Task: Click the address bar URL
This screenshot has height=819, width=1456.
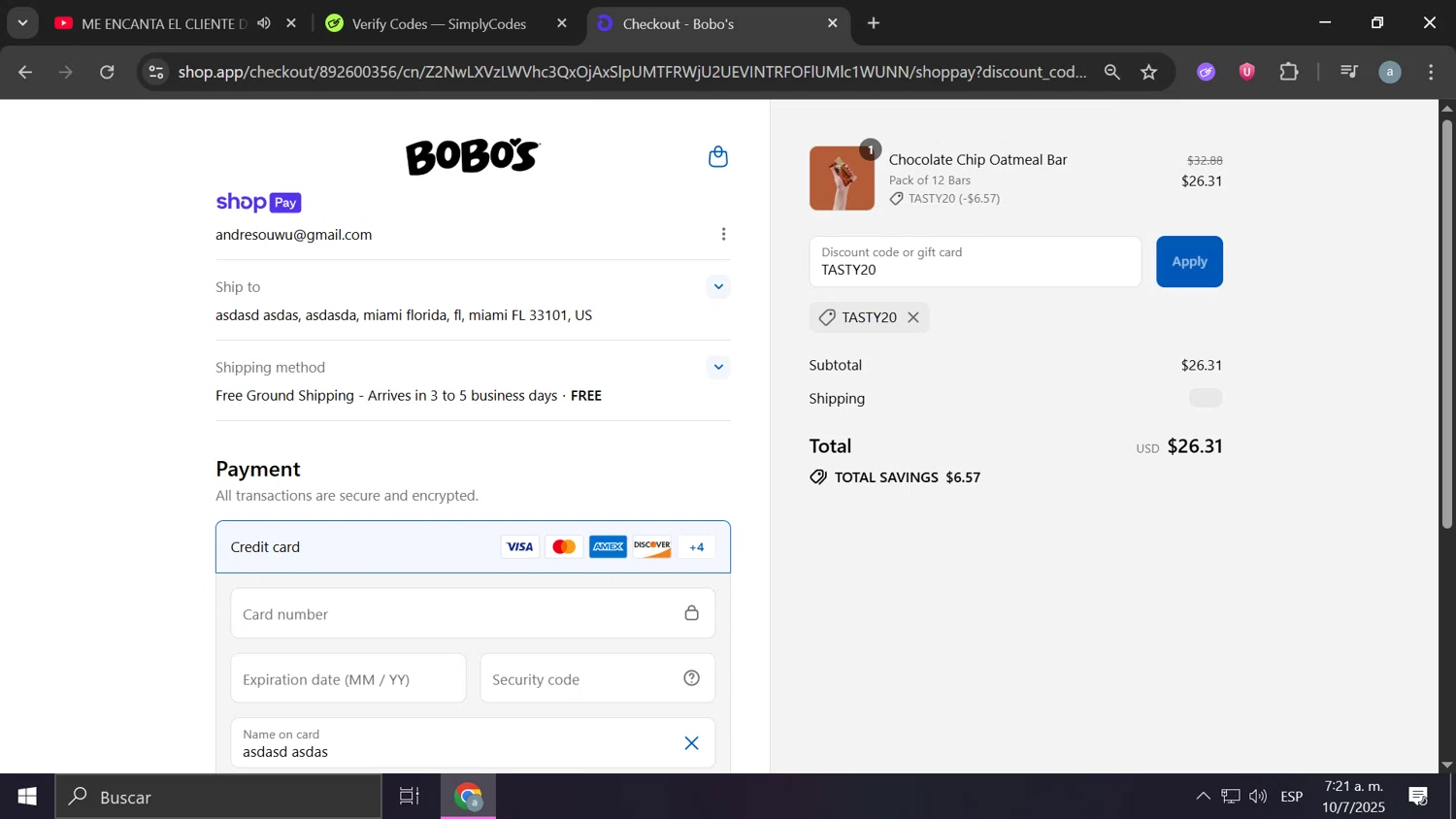Action: pyautogui.click(x=632, y=72)
